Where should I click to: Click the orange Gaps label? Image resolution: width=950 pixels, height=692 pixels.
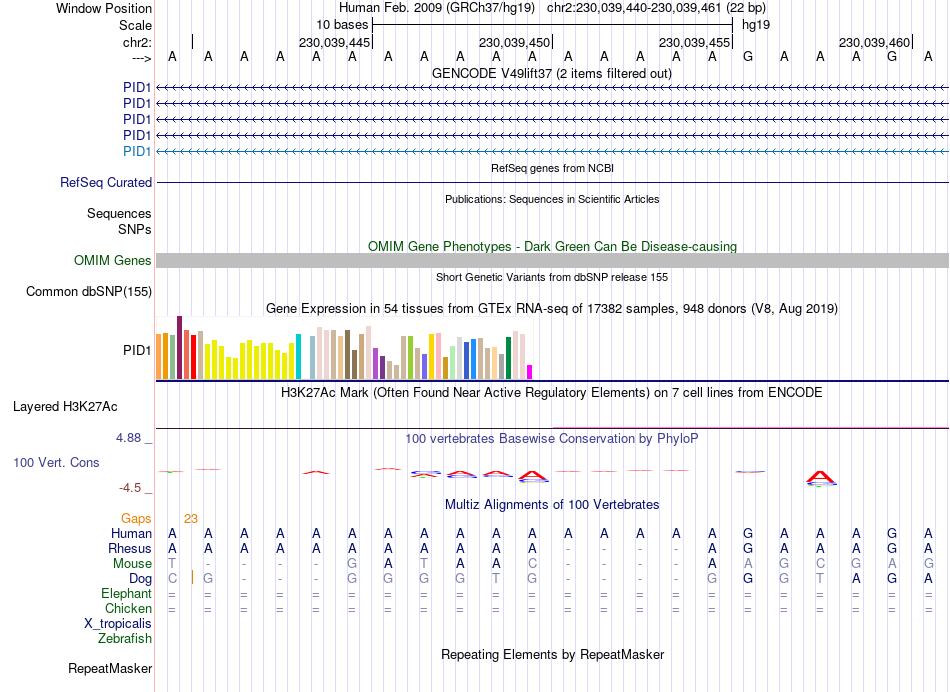pyautogui.click(x=136, y=518)
